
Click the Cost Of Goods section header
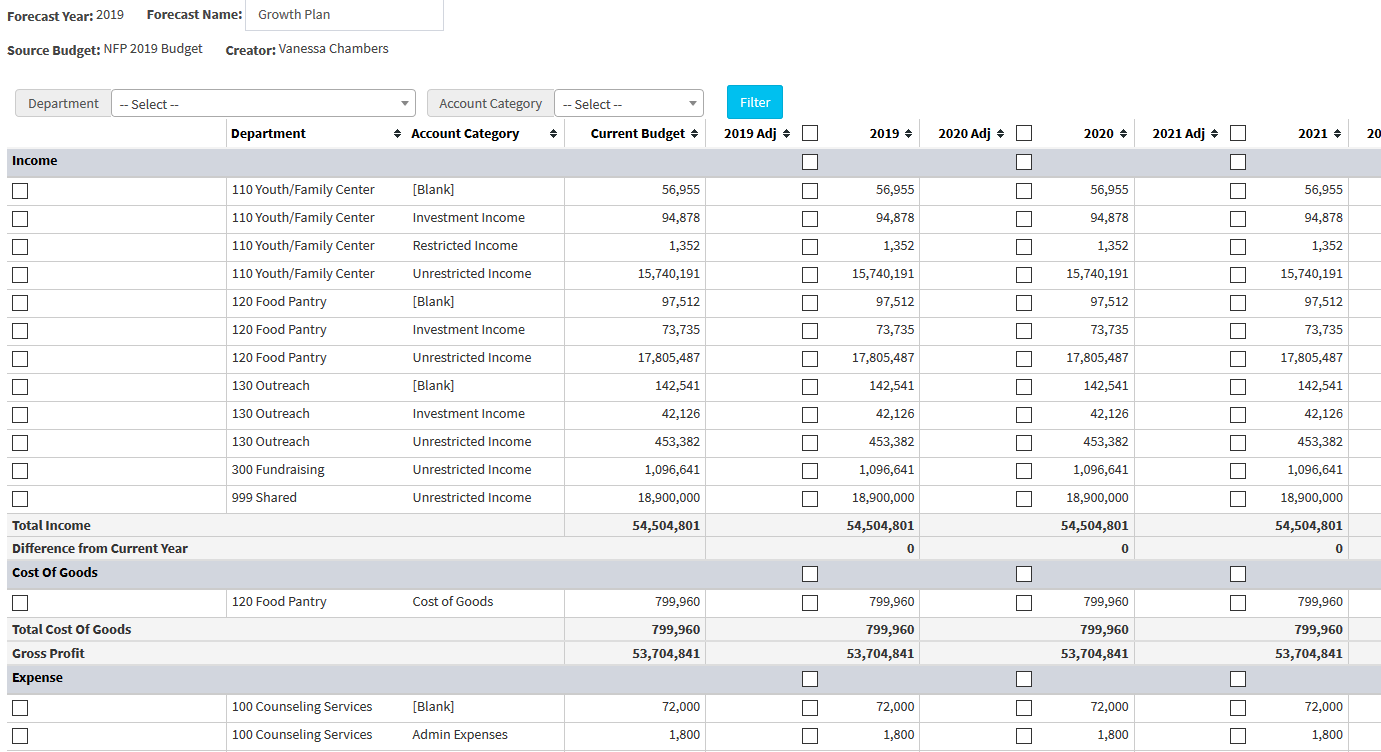click(x=694, y=573)
